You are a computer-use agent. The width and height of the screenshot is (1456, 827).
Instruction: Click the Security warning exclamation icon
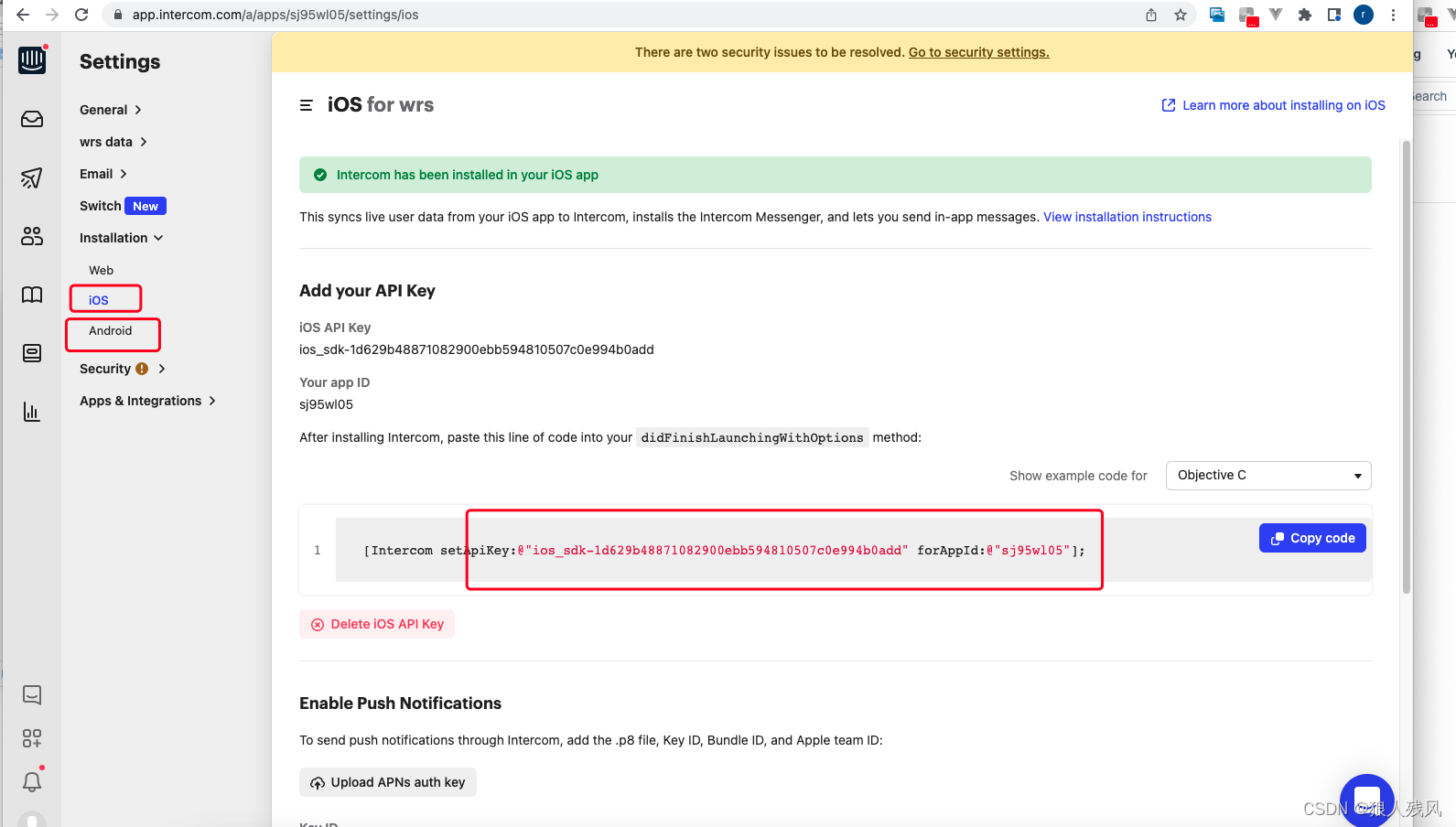click(x=142, y=369)
